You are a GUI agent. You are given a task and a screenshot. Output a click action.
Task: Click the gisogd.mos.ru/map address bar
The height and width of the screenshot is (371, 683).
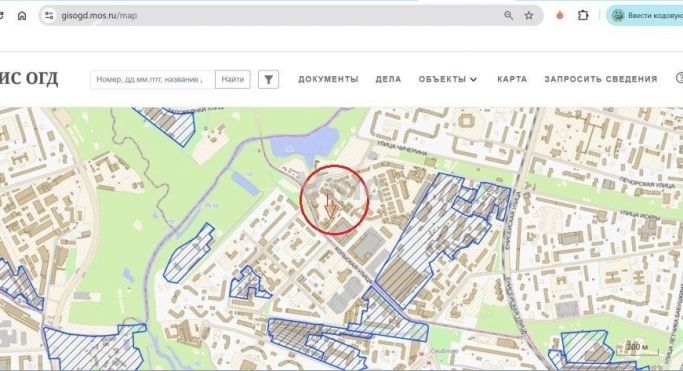(291, 16)
